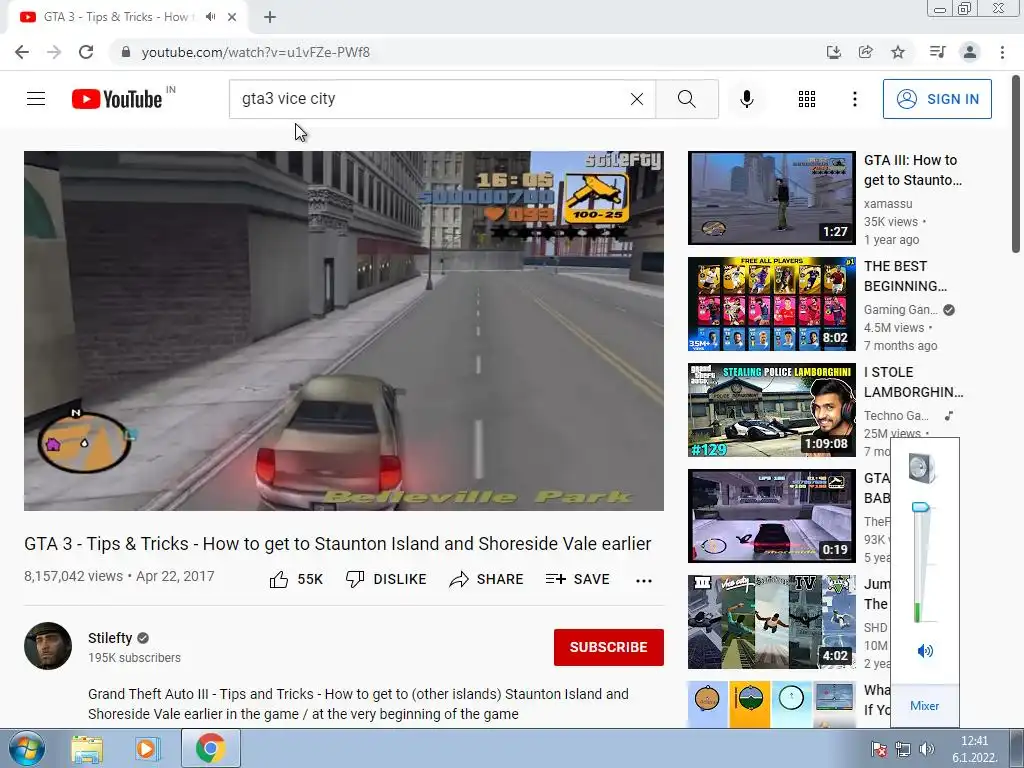Click the video player to pause

click(344, 330)
